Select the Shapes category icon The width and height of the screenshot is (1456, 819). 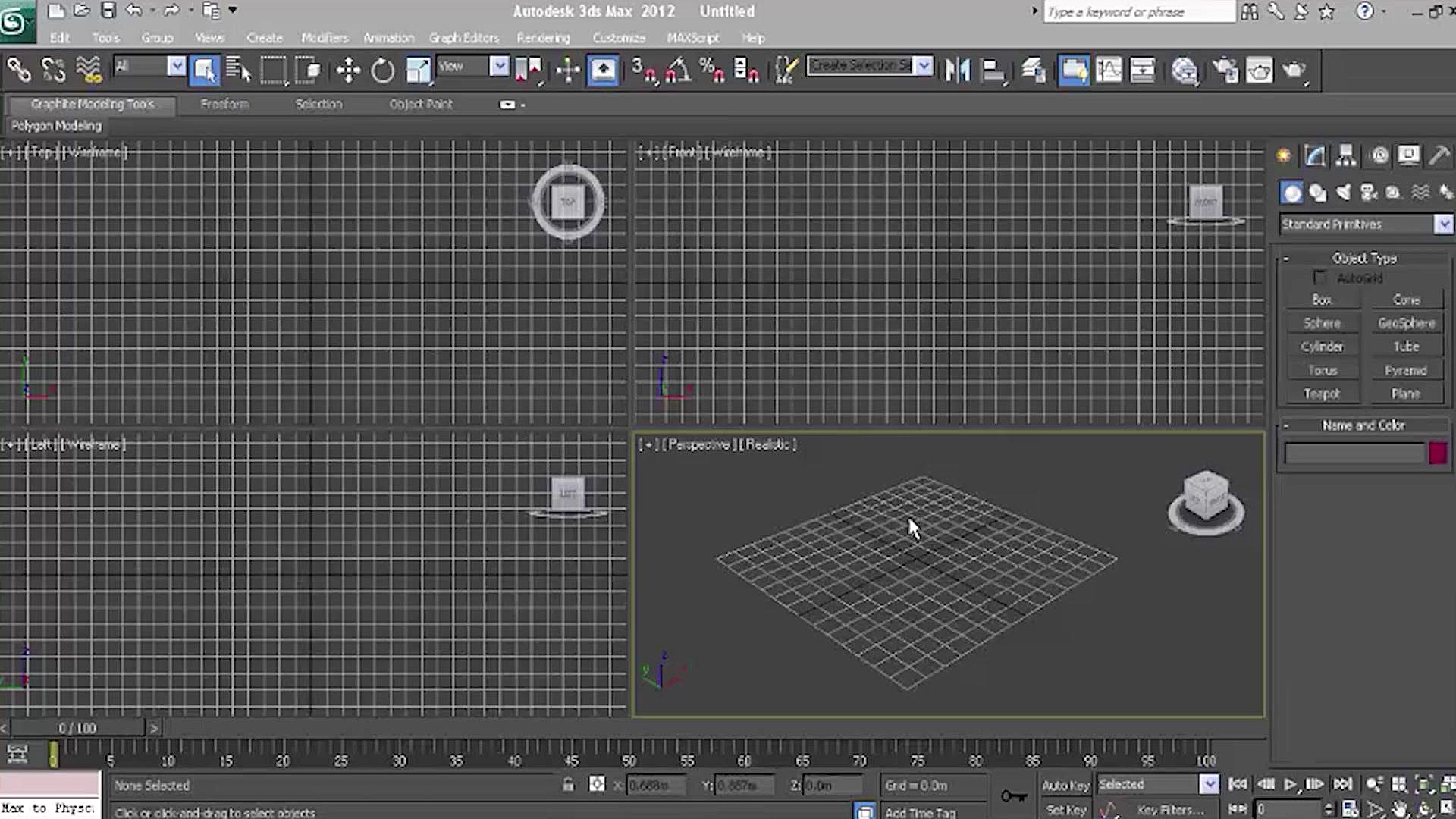tap(1318, 193)
